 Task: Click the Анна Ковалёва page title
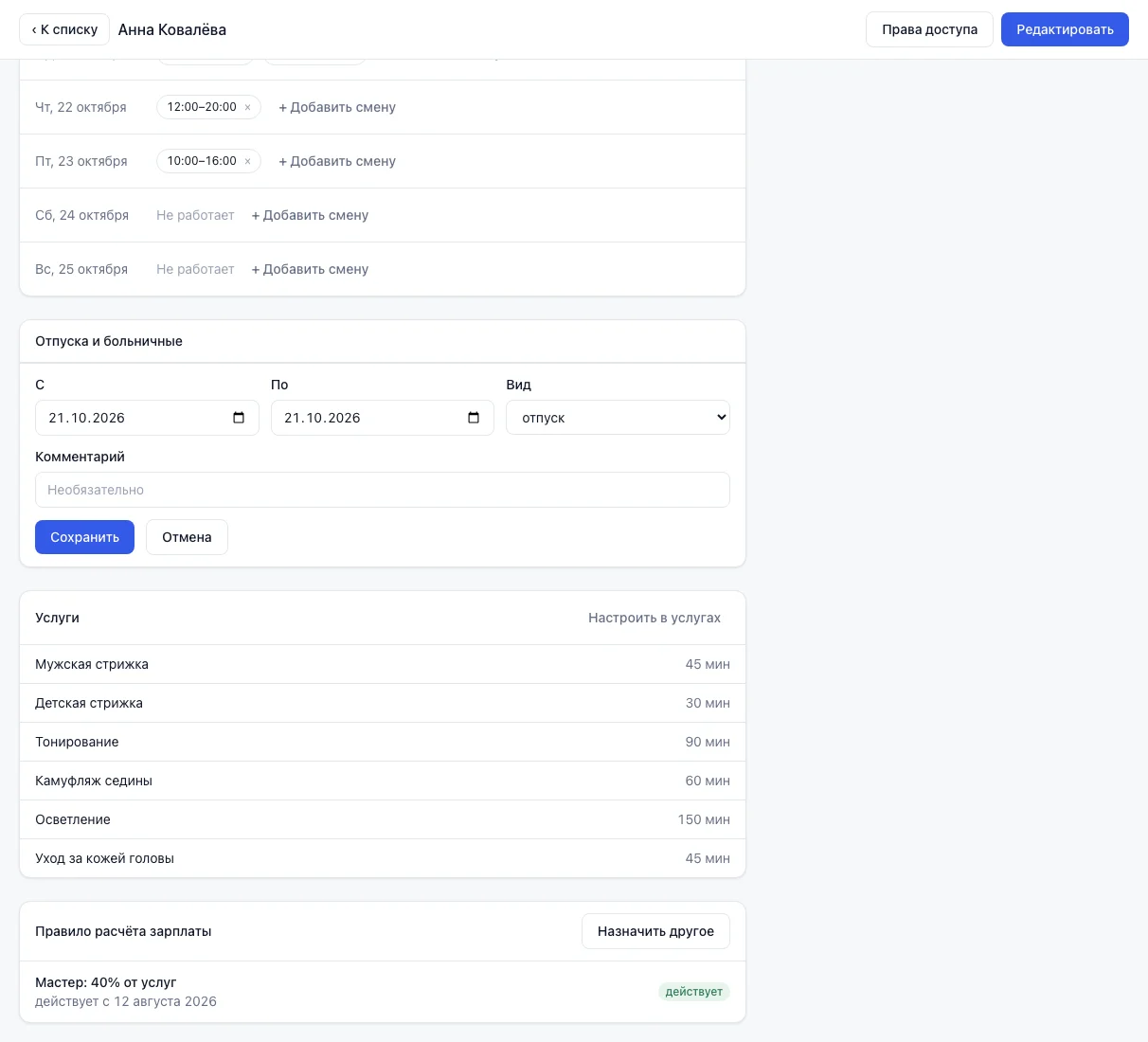tap(172, 29)
